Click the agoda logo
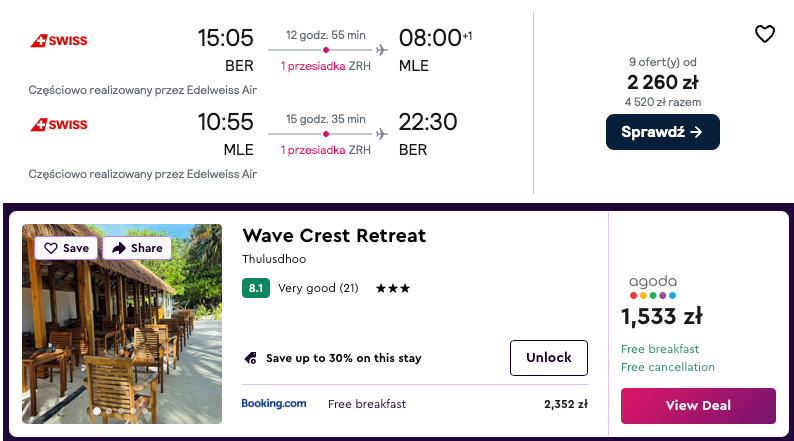The image size is (794, 441). 652,286
